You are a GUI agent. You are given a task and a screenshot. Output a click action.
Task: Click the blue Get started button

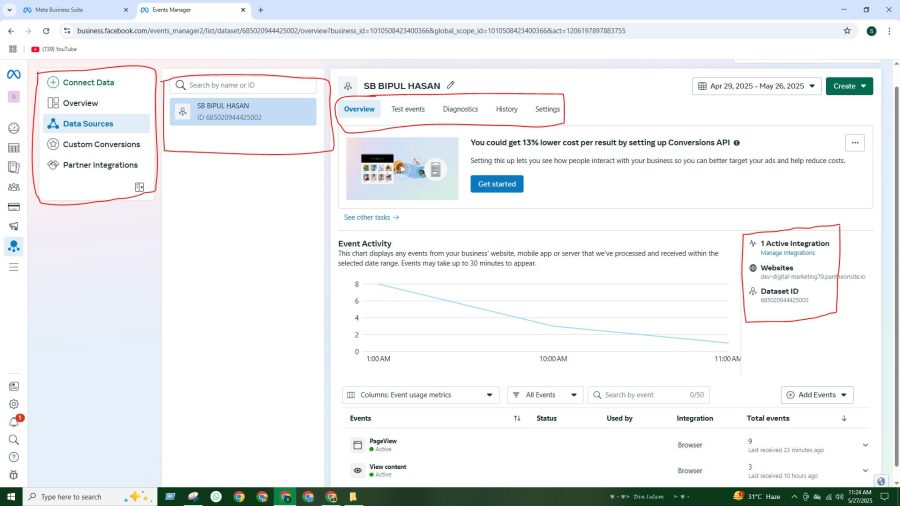496,184
